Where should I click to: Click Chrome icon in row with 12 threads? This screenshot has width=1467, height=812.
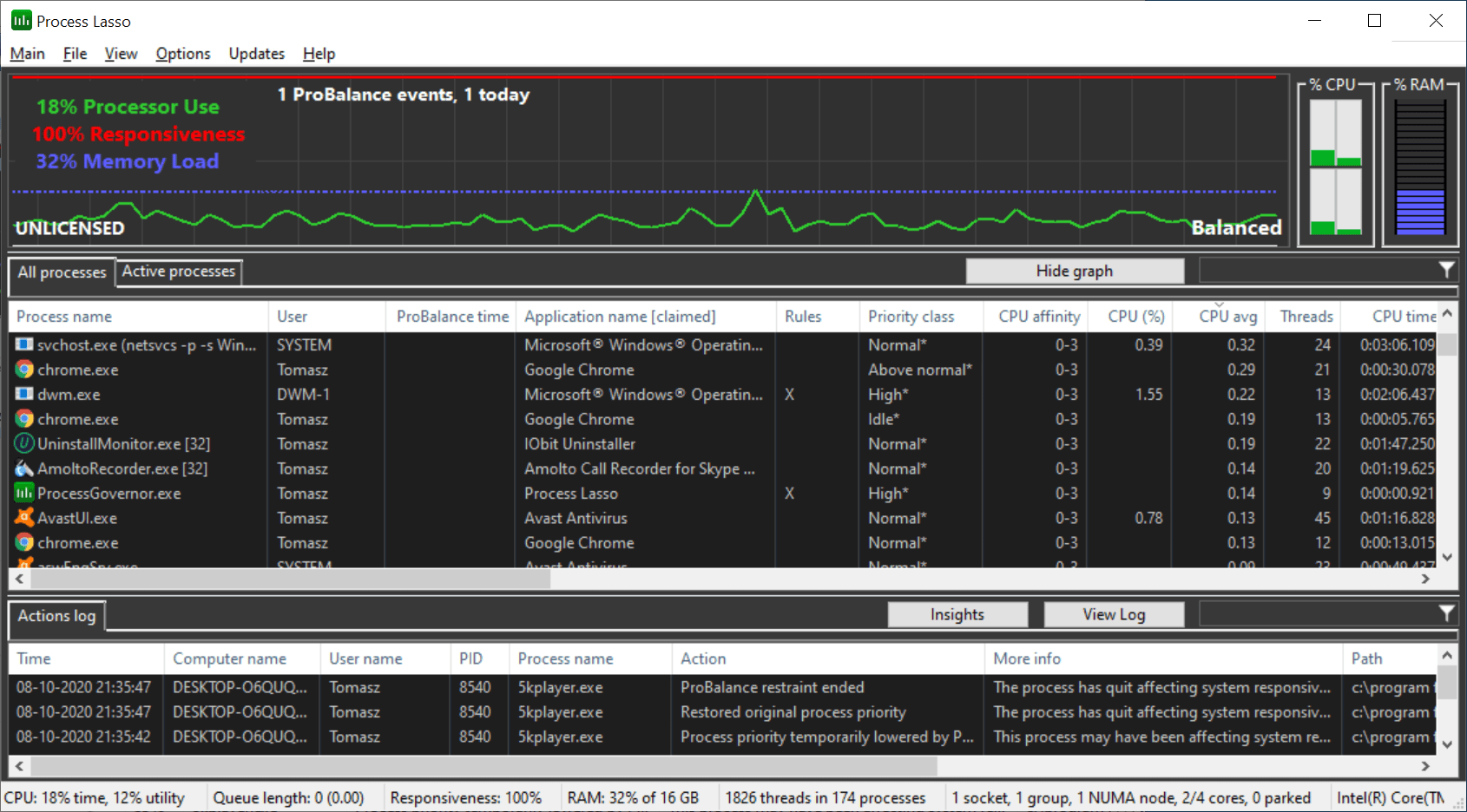tap(24, 542)
